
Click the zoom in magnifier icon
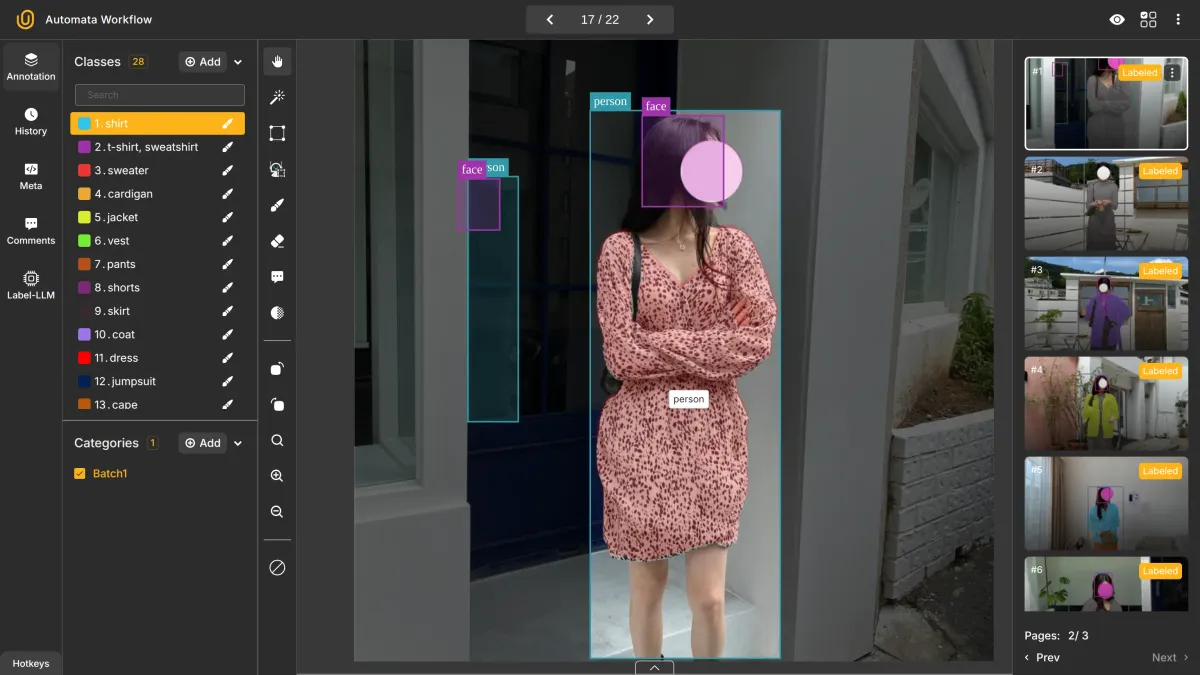[278, 476]
